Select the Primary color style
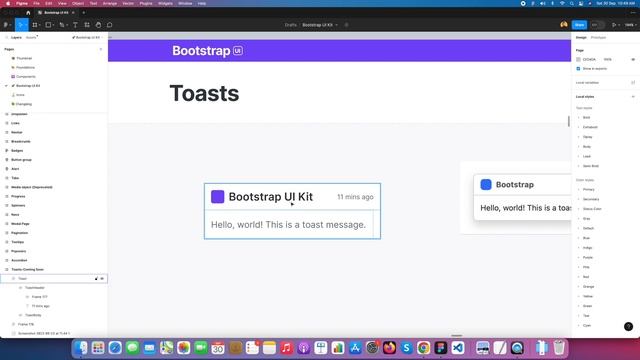Image resolution: width=640 pixels, height=360 pixels. tap(589, 189)
